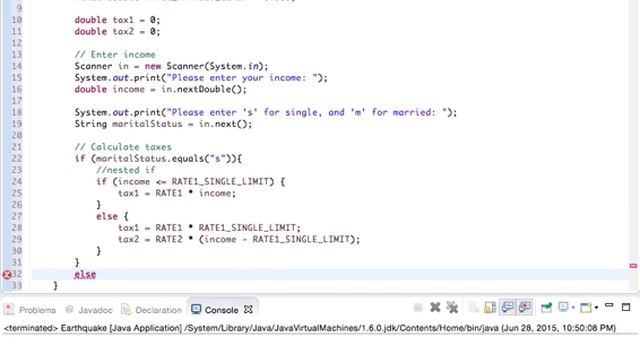This screenshot has width=640, height=360.
Task: Click the "Please enter your income: " string
Action: [242, 78]
